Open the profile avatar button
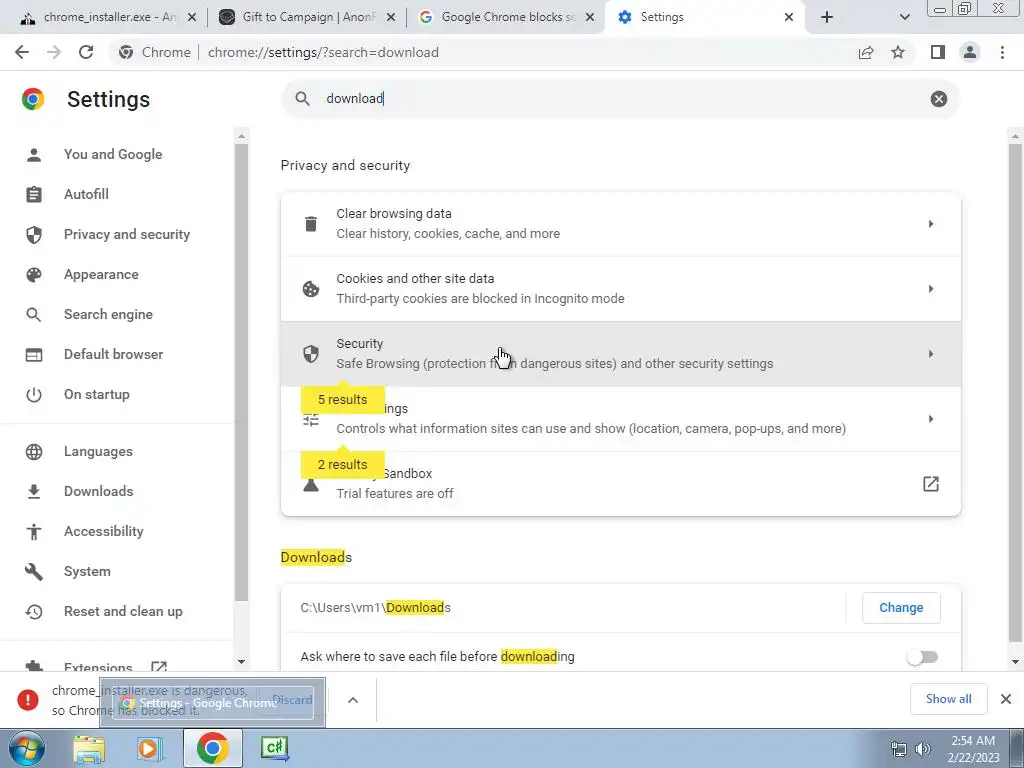The width and height of the screenshot is (1024, 768). 970,52
